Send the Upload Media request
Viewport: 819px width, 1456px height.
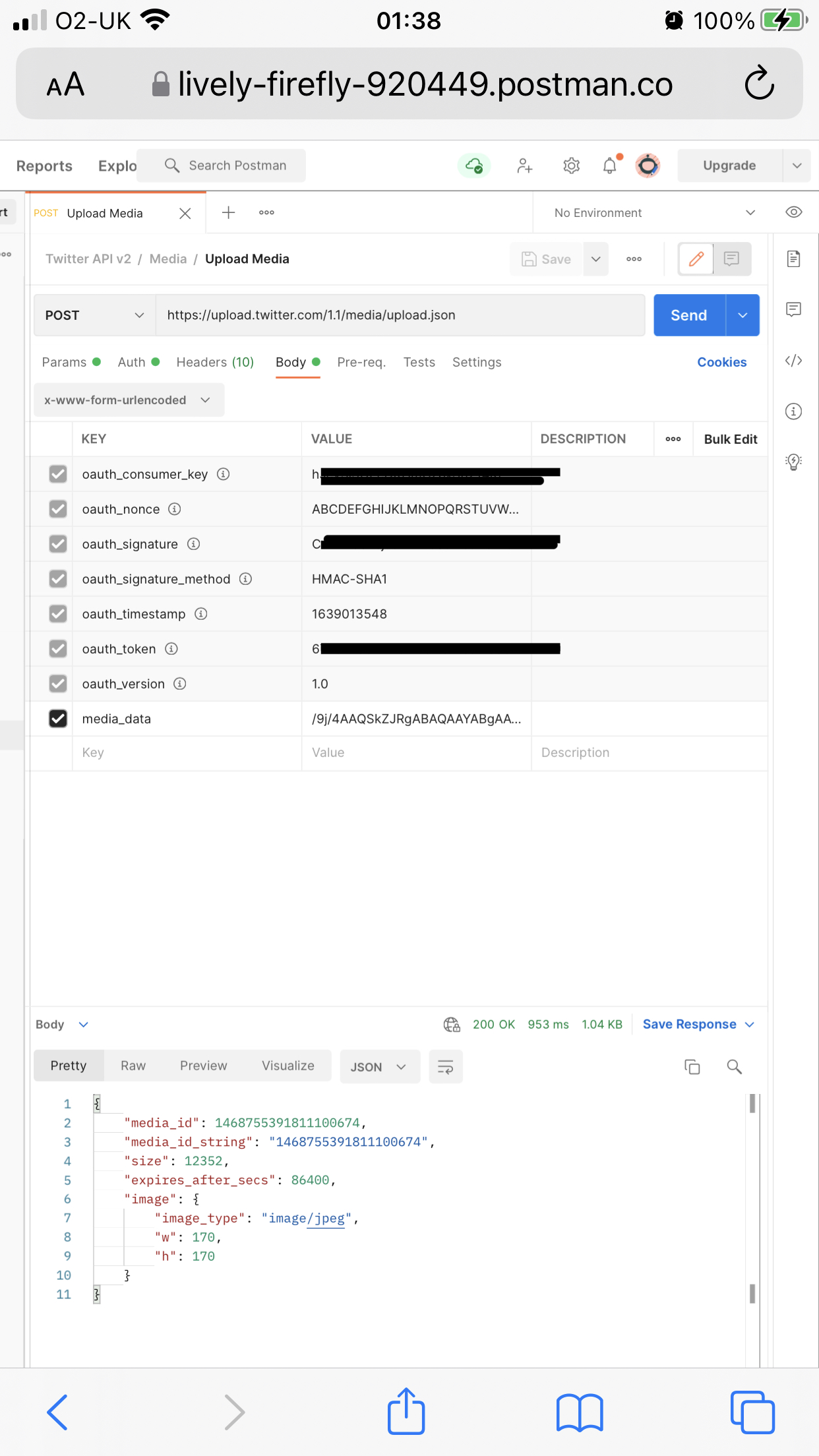(x=688, y=315)
